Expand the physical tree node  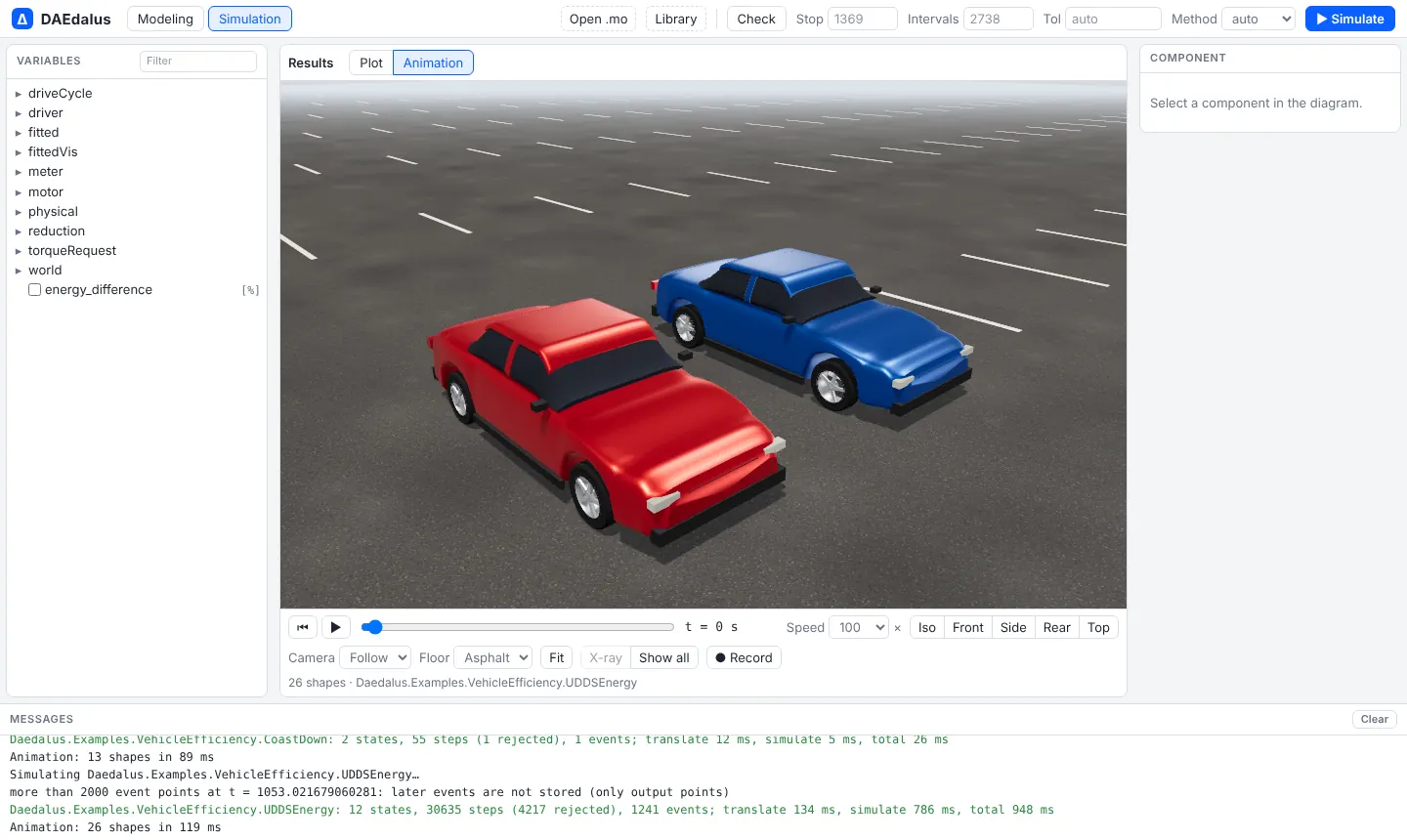(19, 212)
